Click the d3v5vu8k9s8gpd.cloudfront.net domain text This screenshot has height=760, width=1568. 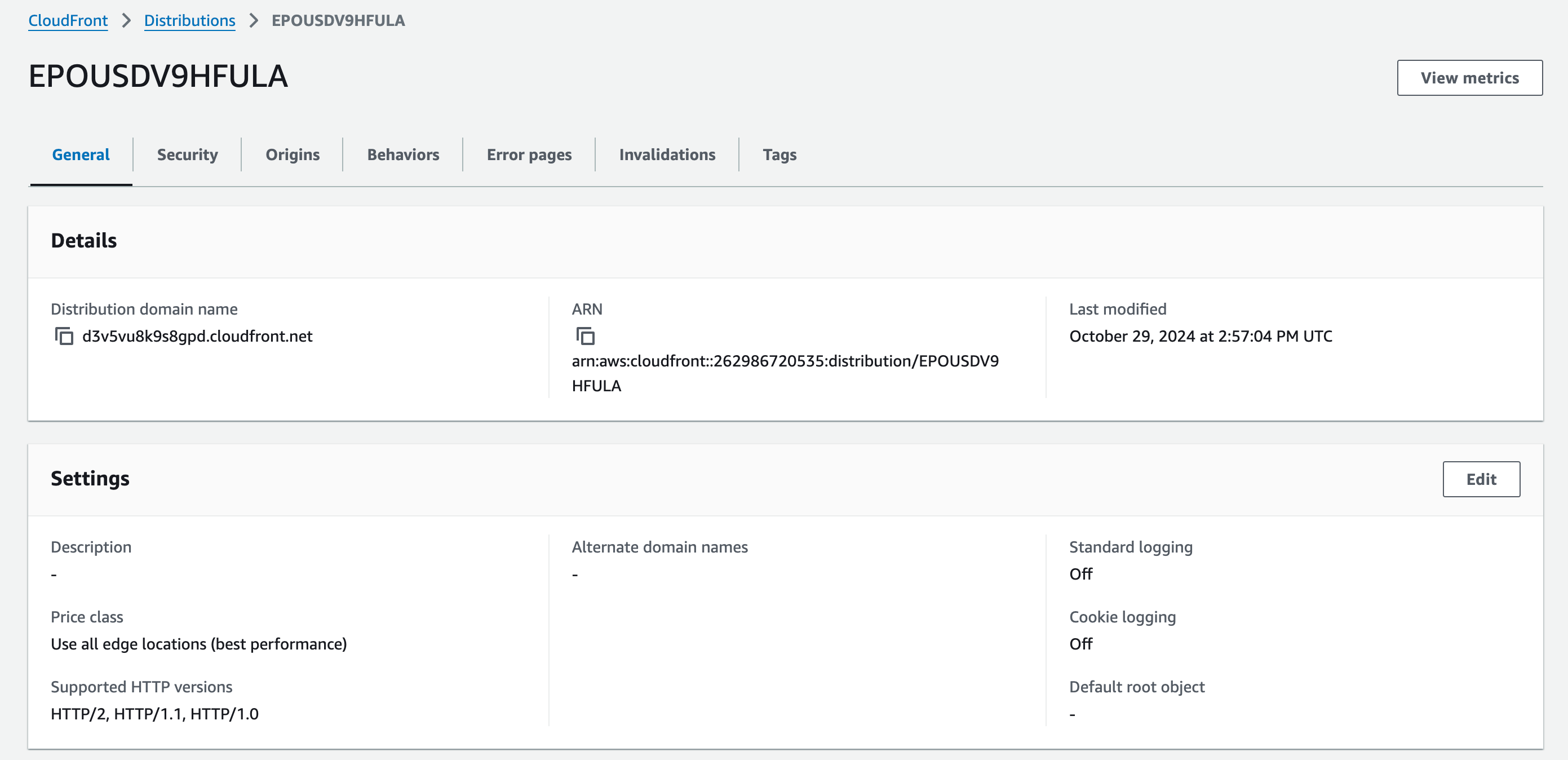tap(197, 336)
